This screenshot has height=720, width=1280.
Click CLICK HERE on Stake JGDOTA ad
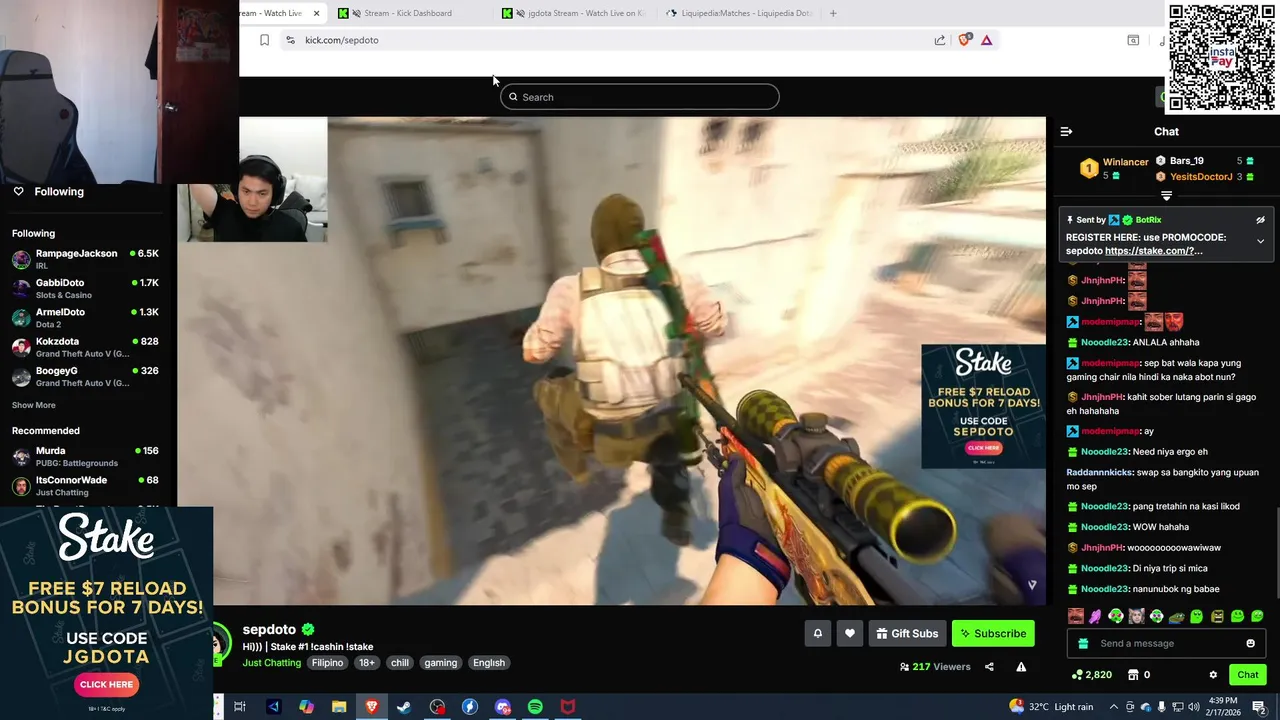106,685
